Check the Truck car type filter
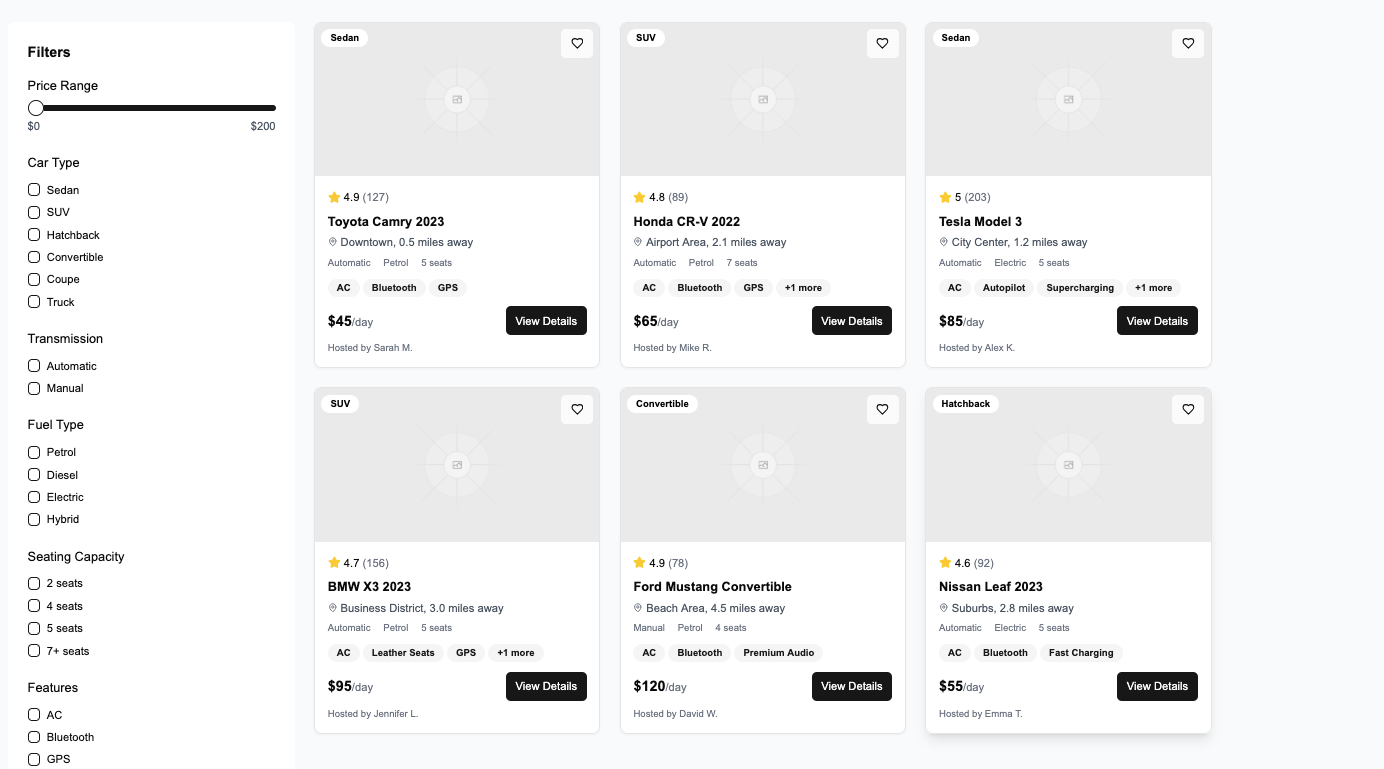1384x769 pixels. click(x=34, y=302)
